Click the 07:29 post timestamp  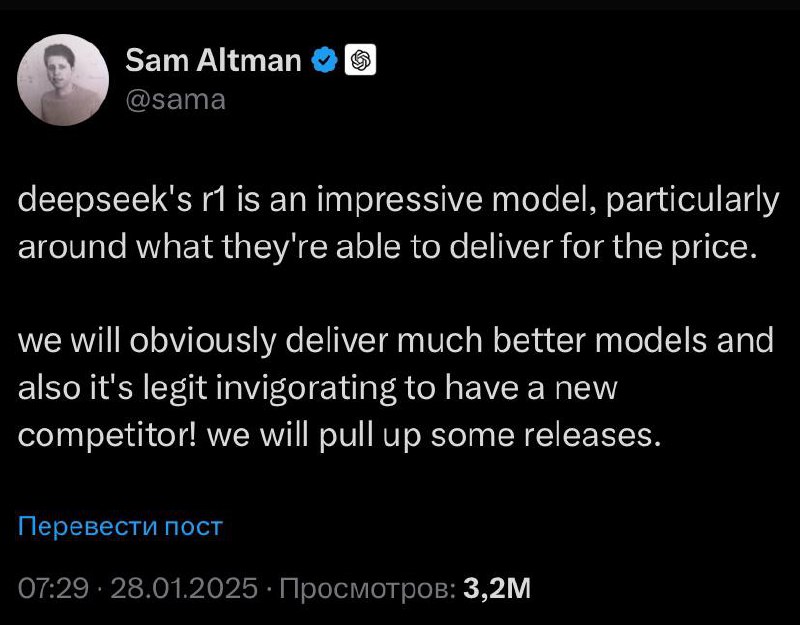[x=53, y=588]
